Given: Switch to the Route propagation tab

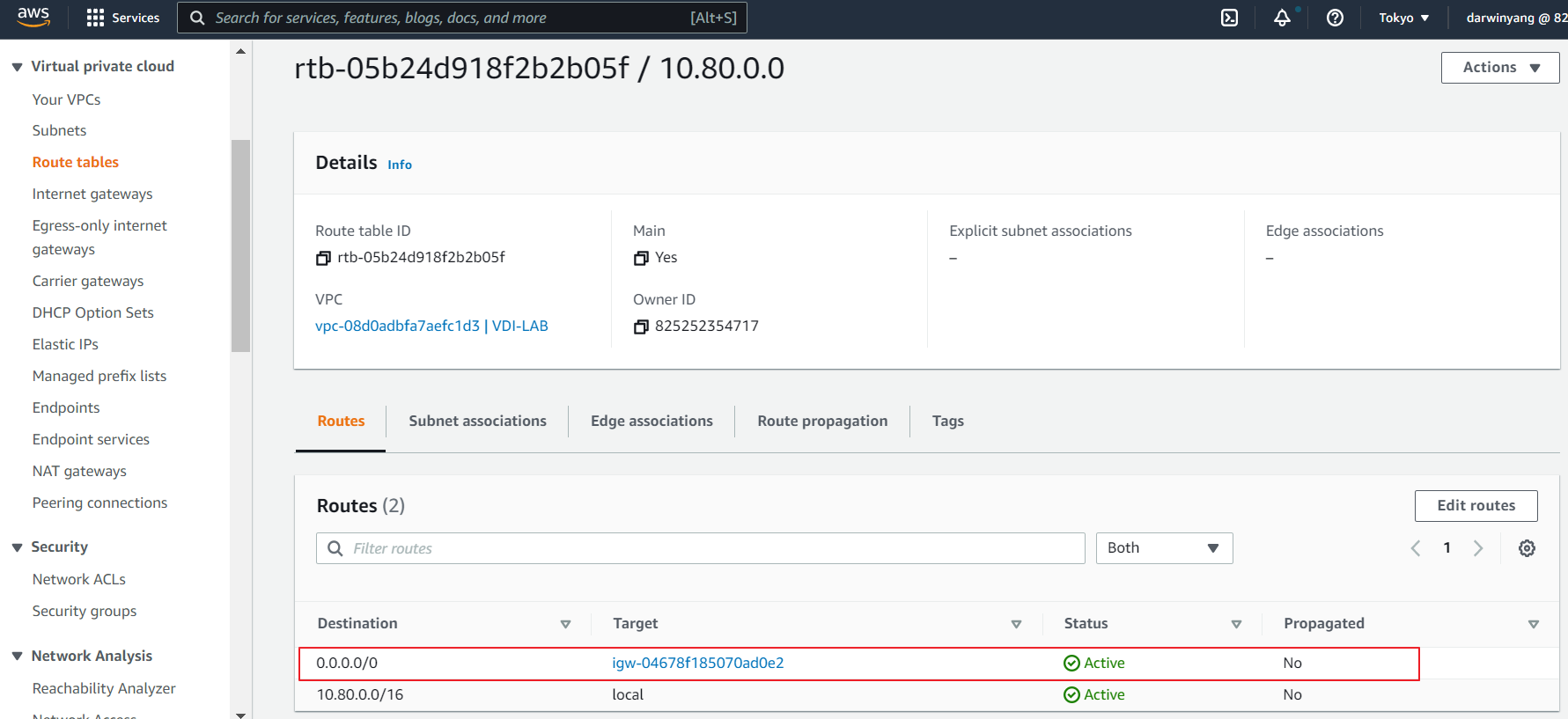Looking at the screenshot, I should tap(821, 421).
